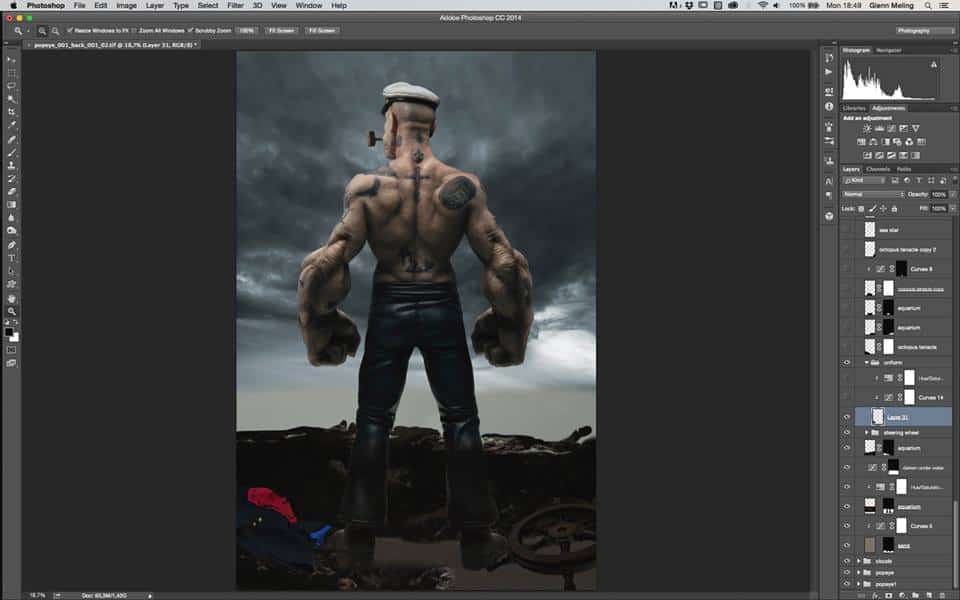Select the Type tool in the toolbar

(12, 258)
